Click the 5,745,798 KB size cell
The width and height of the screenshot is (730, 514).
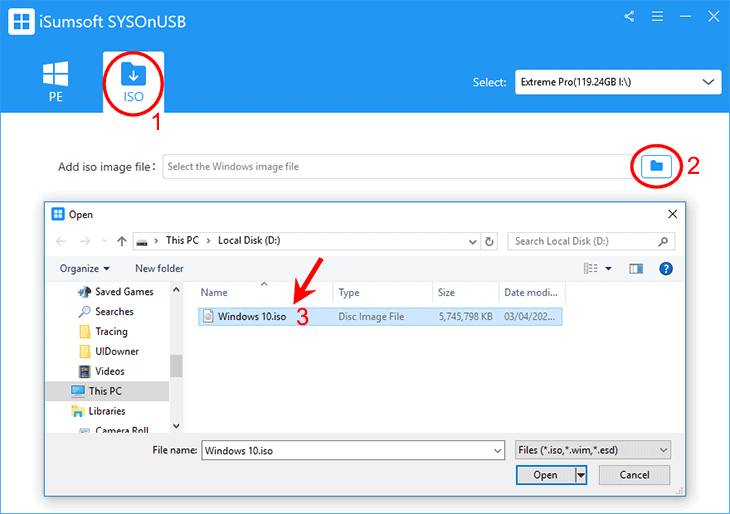click(465, 317)
